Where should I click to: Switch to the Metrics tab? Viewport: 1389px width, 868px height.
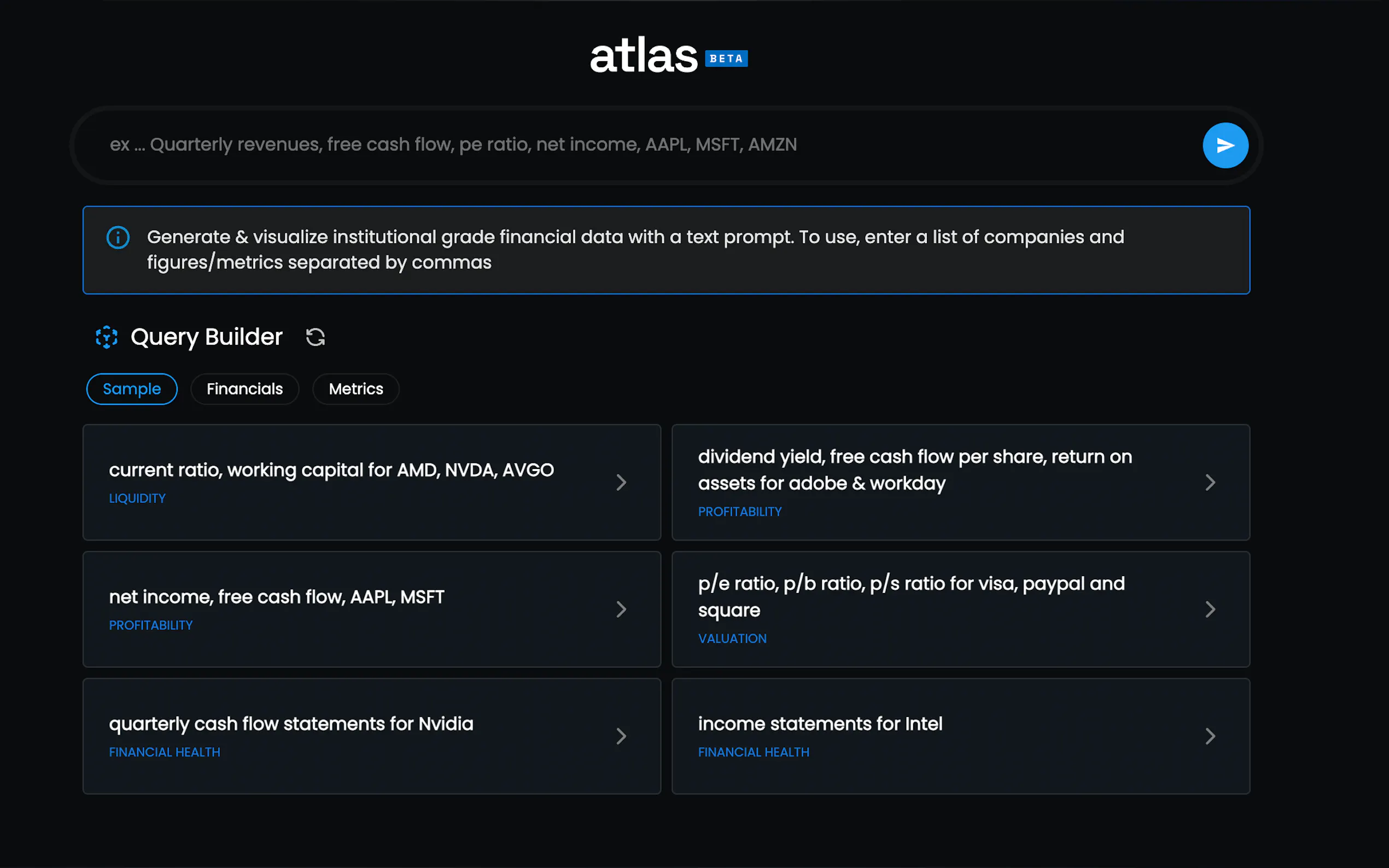tap(355, 389)
